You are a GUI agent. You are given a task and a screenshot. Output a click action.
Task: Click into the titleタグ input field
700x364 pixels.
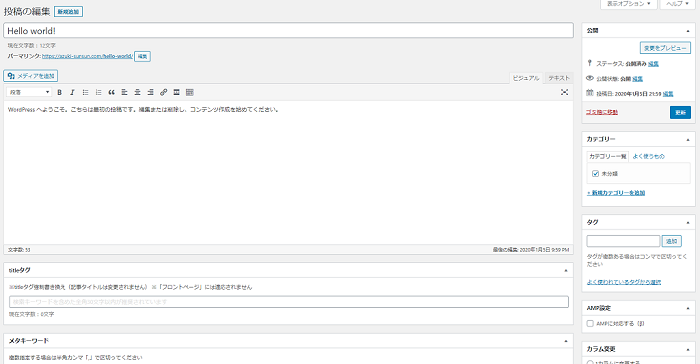tap(289, 302)
